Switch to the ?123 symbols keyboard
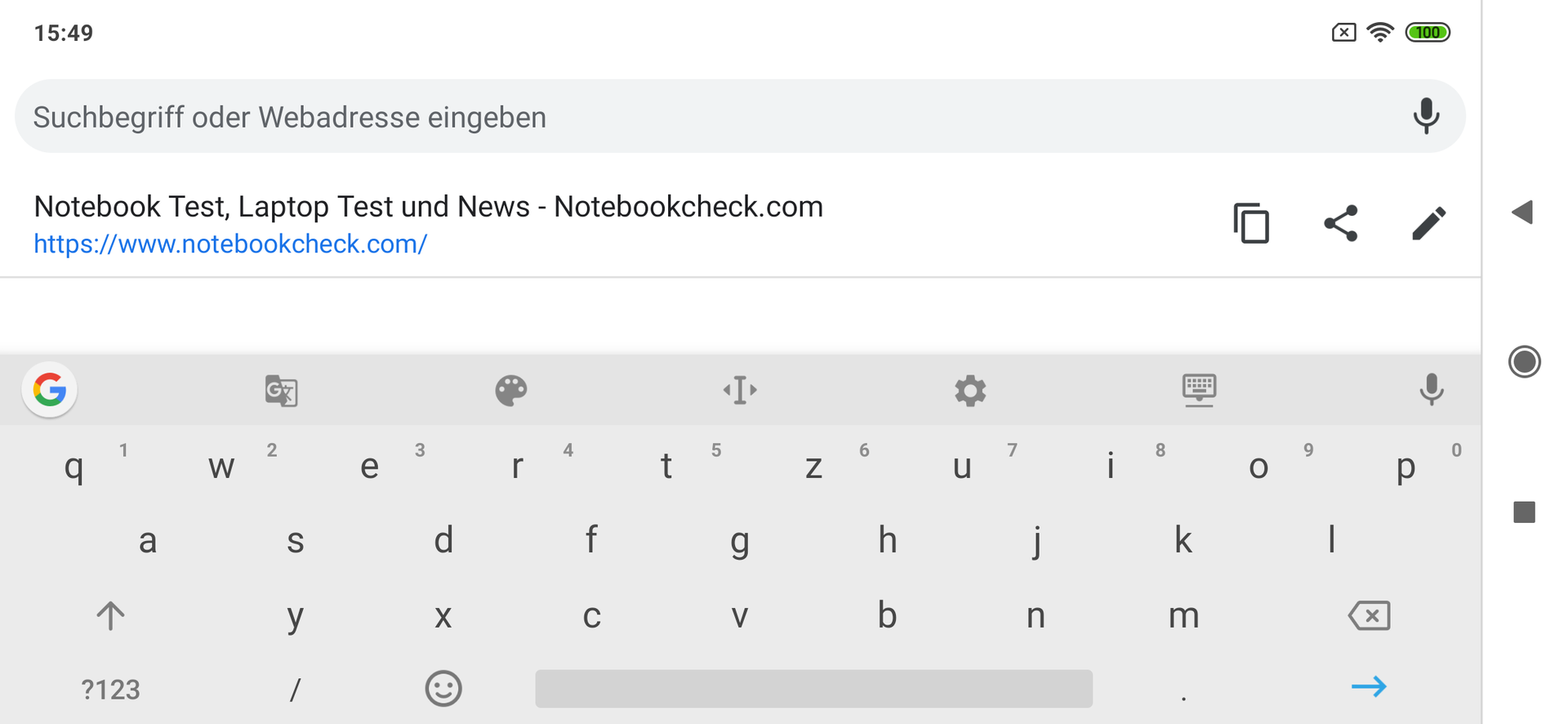This screenshot has height=724, width=1568. [x=110, y=690]
